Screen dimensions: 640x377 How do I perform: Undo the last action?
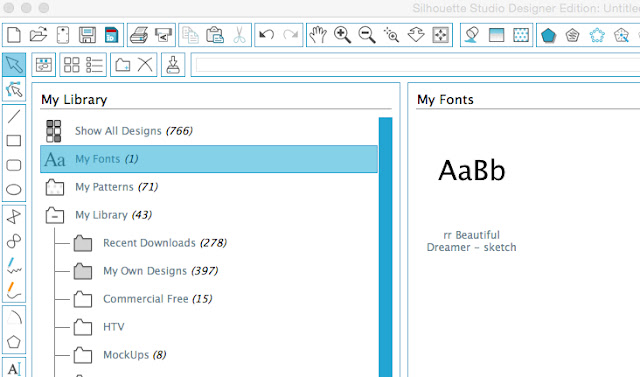[x=267, y=35]
